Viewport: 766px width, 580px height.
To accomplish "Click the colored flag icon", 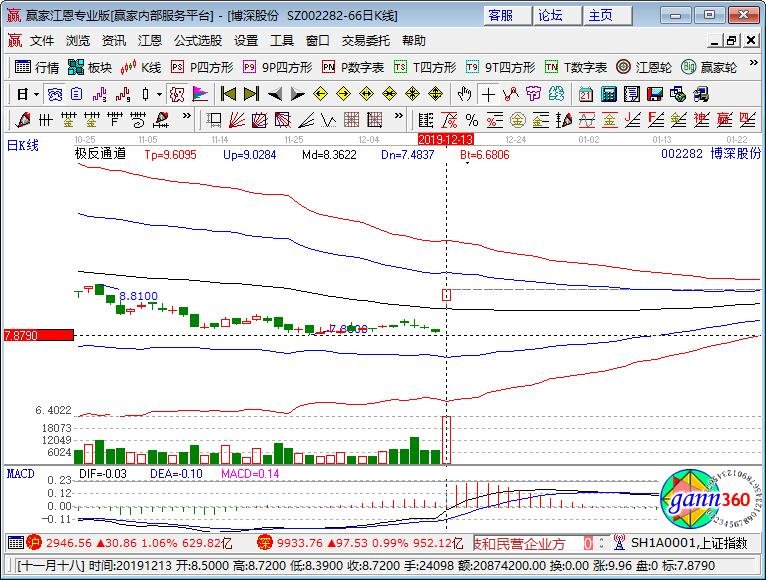I will point(200,94).
